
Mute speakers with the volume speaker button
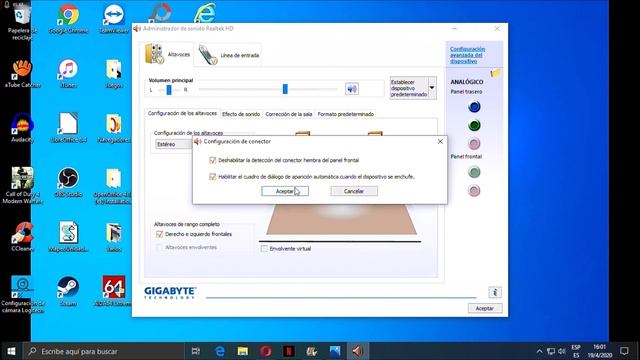[351, 89]
